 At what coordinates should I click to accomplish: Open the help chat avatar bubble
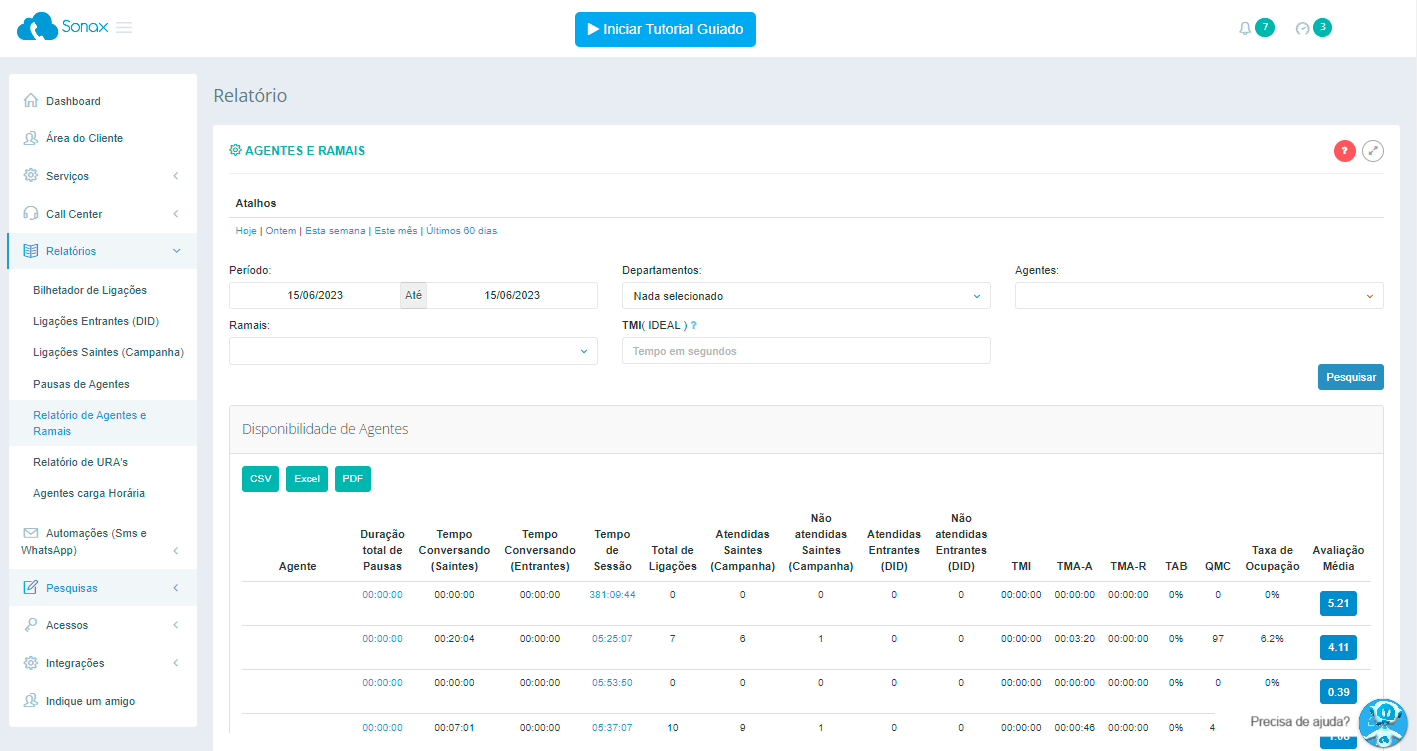[1382, 722]
